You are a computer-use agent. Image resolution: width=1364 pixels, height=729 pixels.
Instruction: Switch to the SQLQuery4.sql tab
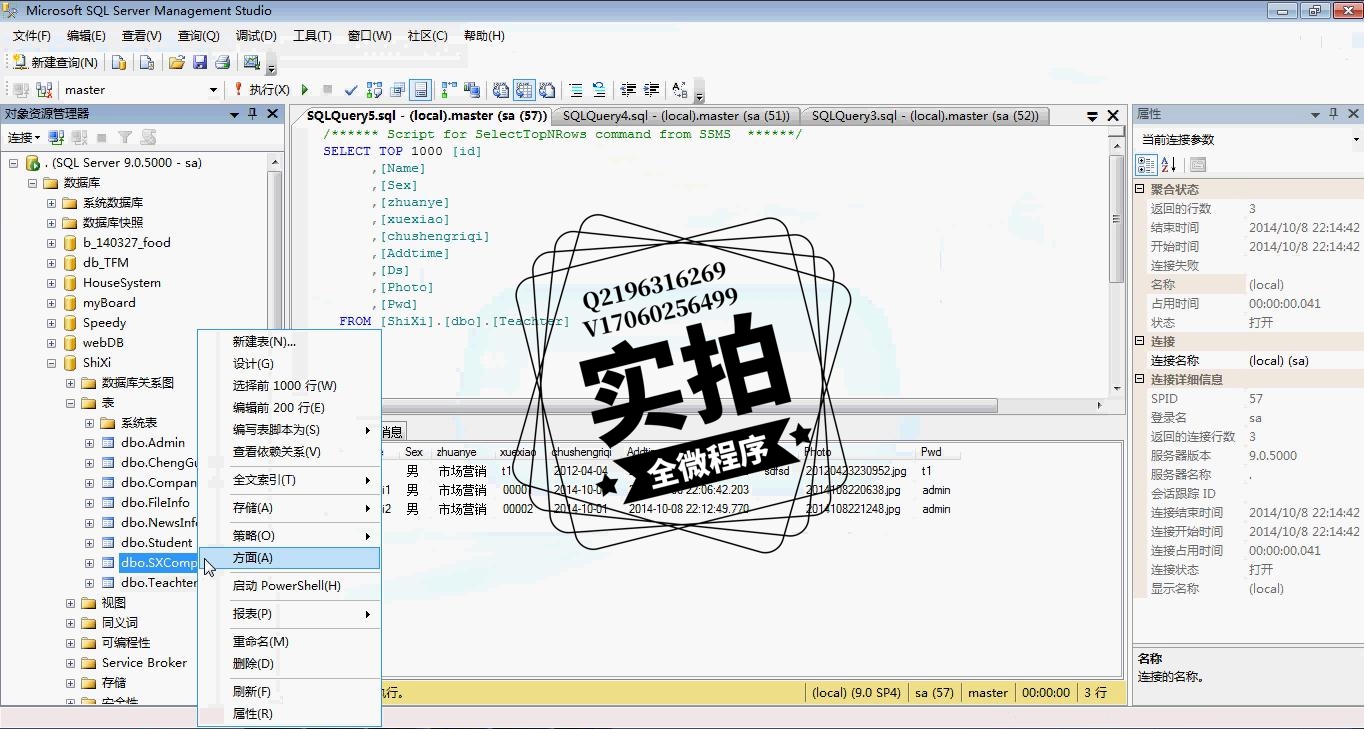[x=676, y=115]
